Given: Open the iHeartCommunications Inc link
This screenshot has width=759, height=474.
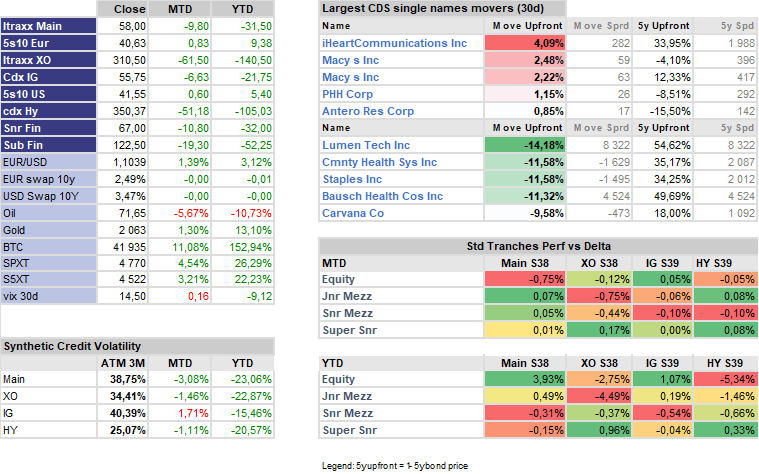Looking at the screenshot, I should [x=395, y=43].
